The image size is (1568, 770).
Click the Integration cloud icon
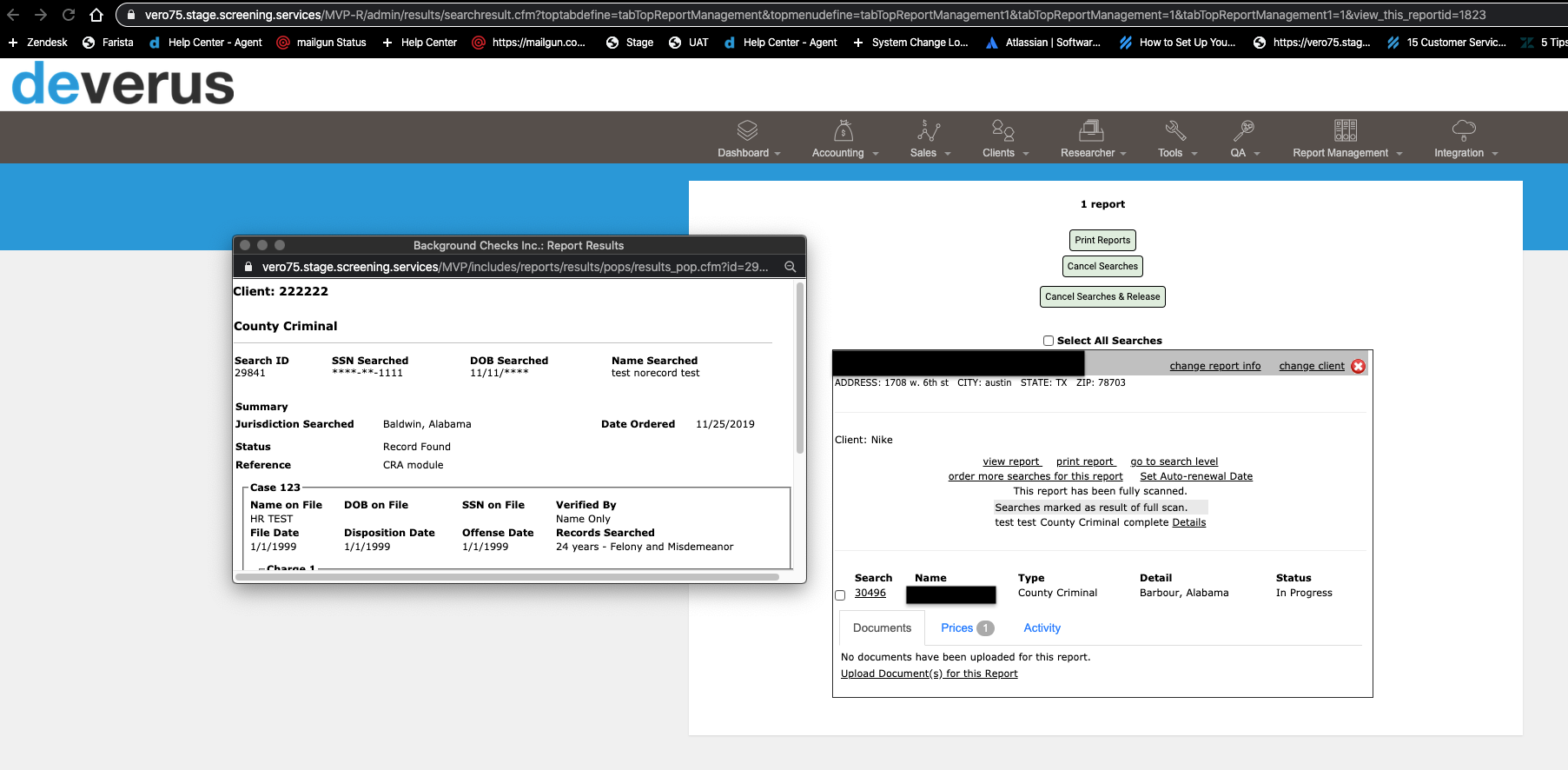1464,130
